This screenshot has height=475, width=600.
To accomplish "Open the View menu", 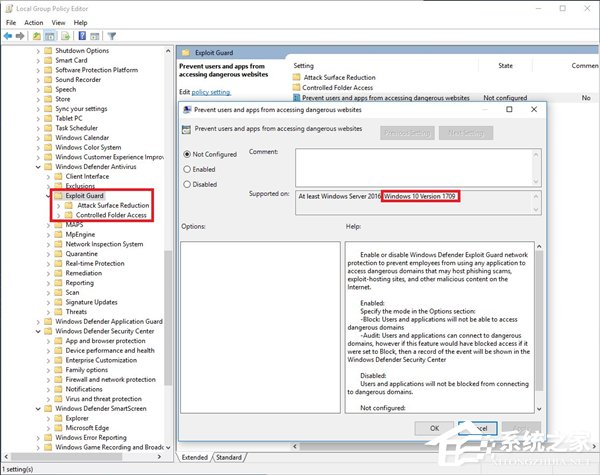I will [58, 23].
